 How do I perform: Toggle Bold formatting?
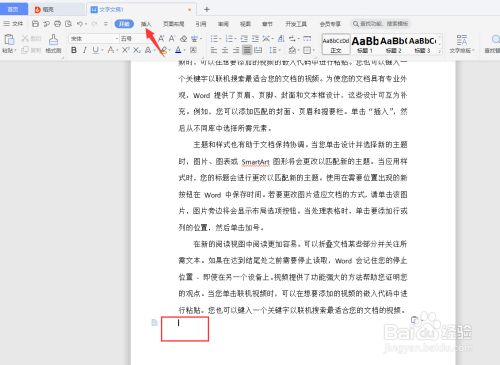(74, 50)
